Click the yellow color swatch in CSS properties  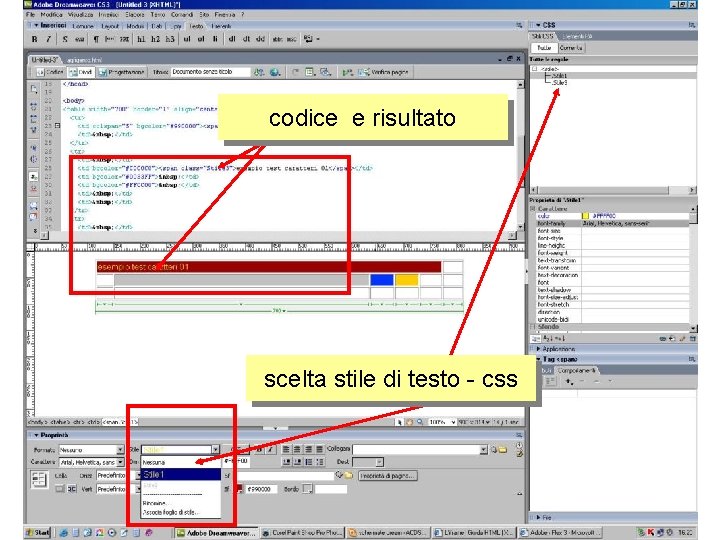pyautogui.click(x=585, y=216)
